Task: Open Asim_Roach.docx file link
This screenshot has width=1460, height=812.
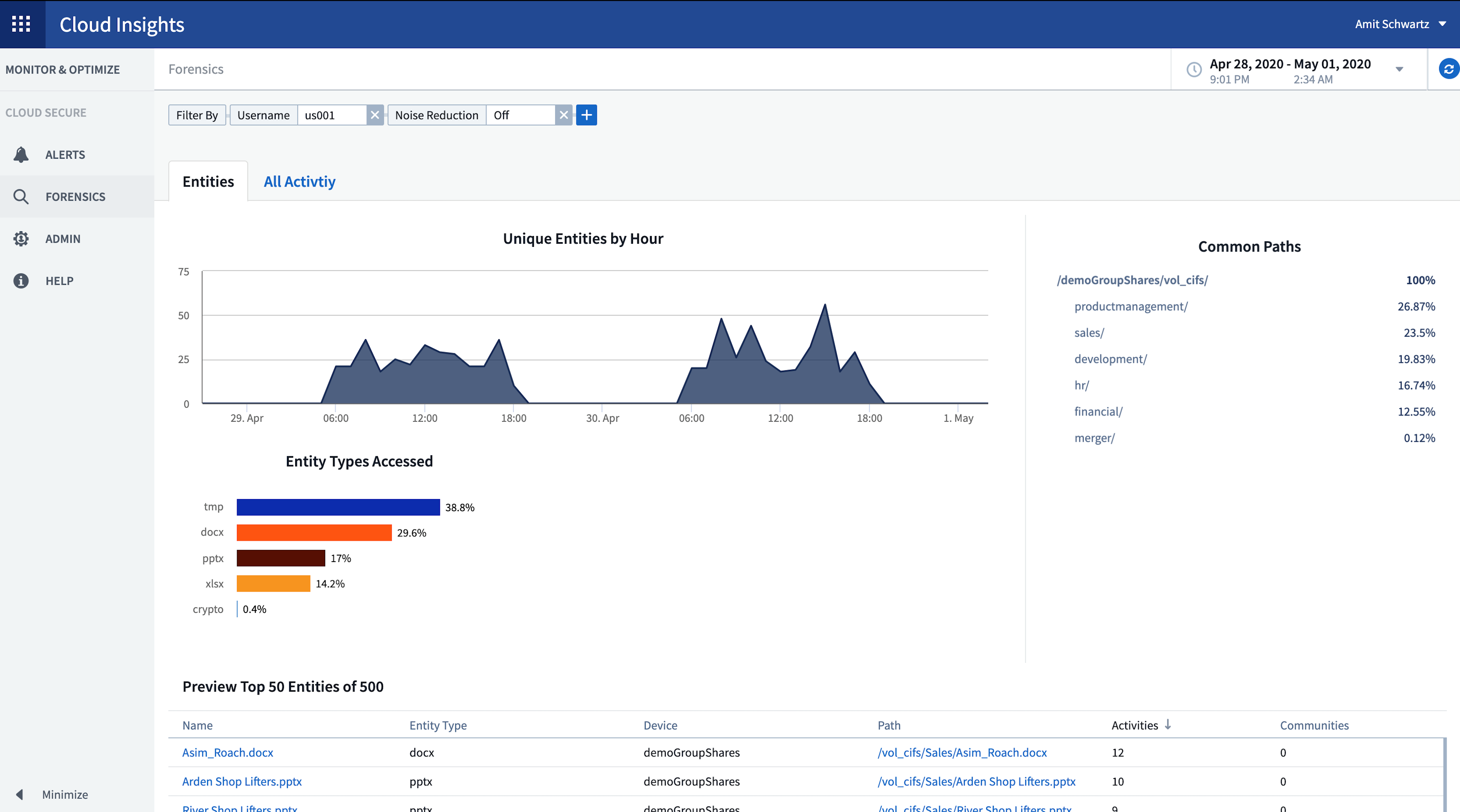Action: click(228, 752)
